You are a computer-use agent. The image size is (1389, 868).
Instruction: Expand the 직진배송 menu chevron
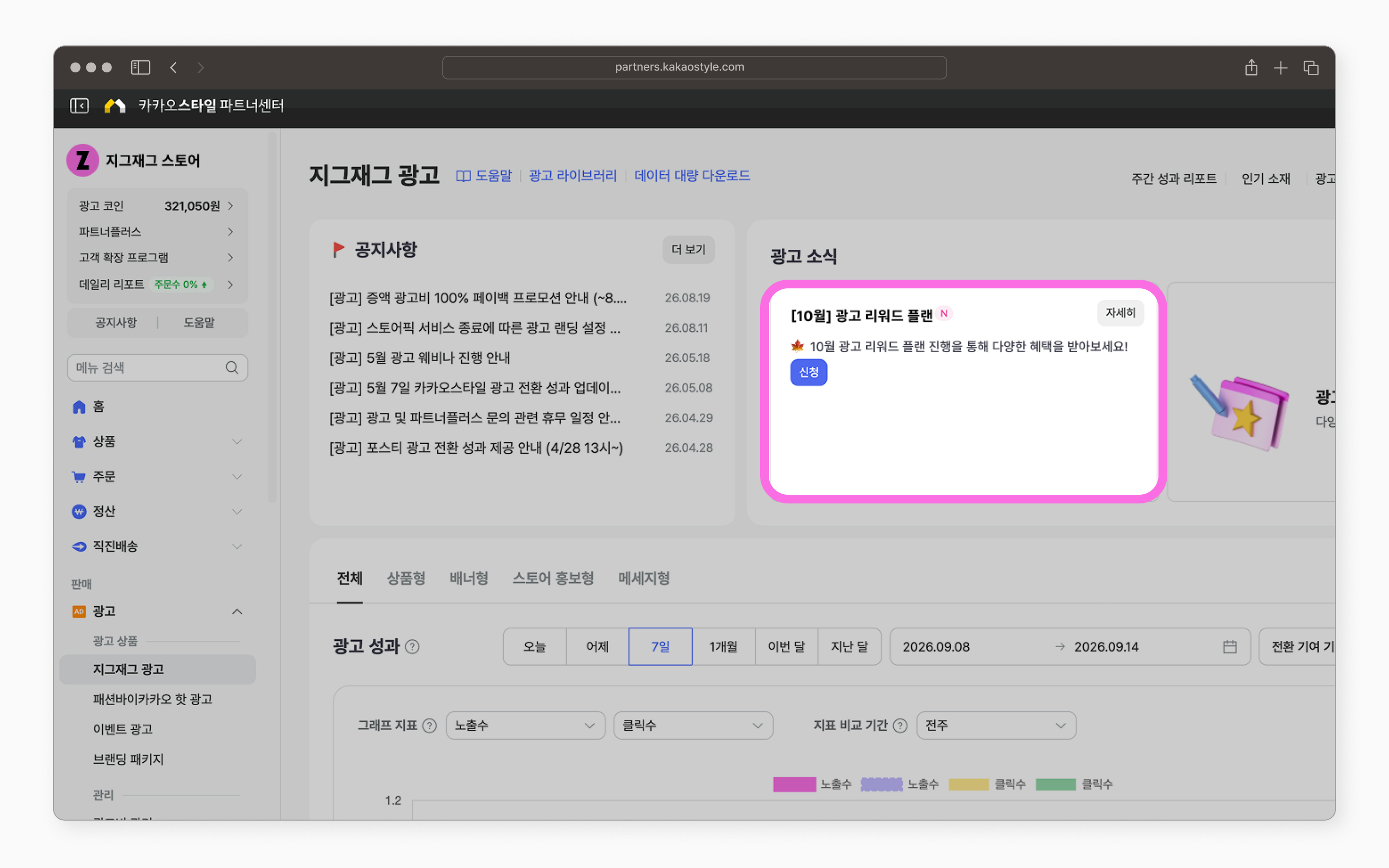[x=237, y=546]
